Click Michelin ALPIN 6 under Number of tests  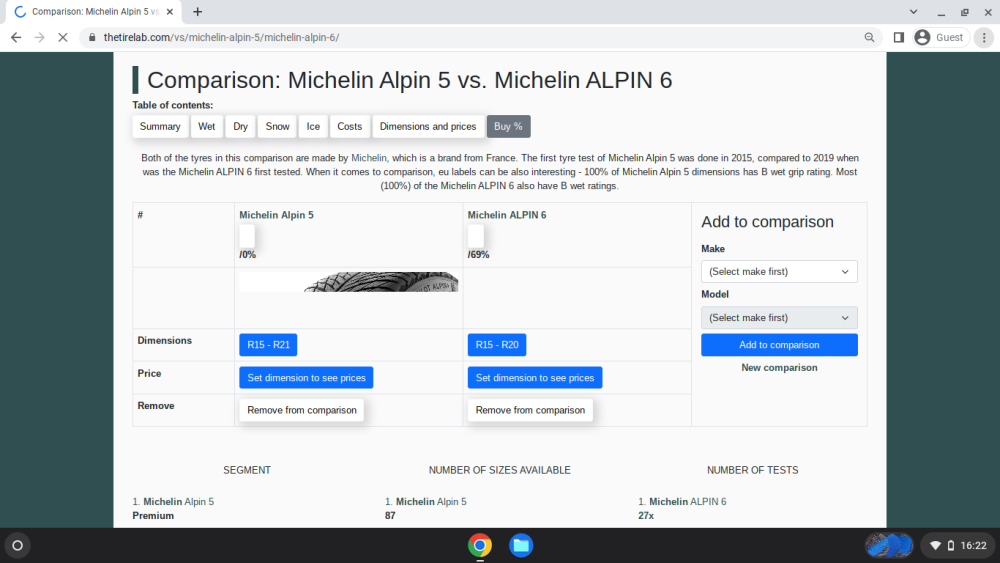(x=688, y=502)
